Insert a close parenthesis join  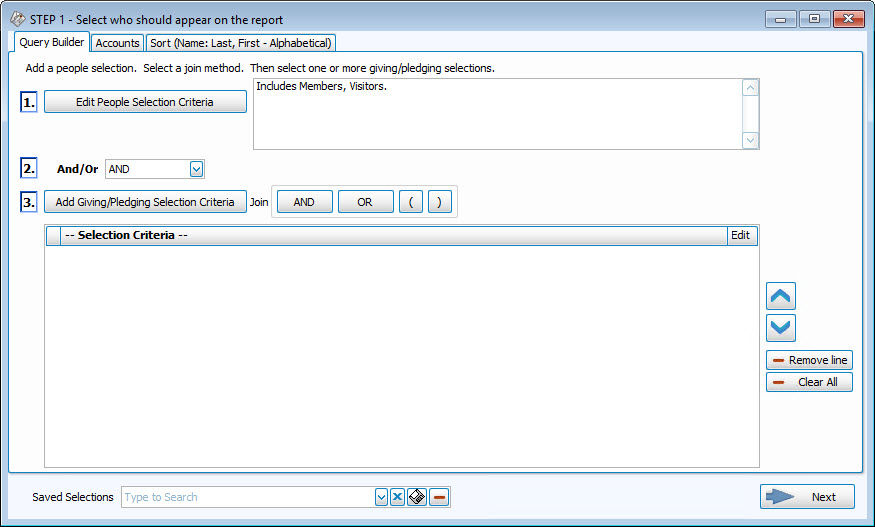click(440, 202)
